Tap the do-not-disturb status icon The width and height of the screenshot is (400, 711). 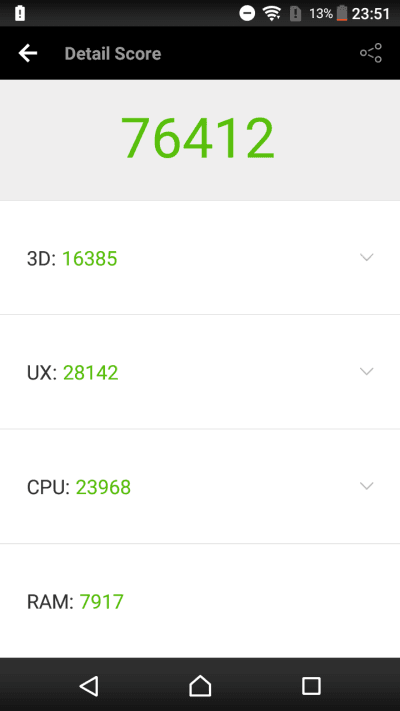[x=247, y=14]
